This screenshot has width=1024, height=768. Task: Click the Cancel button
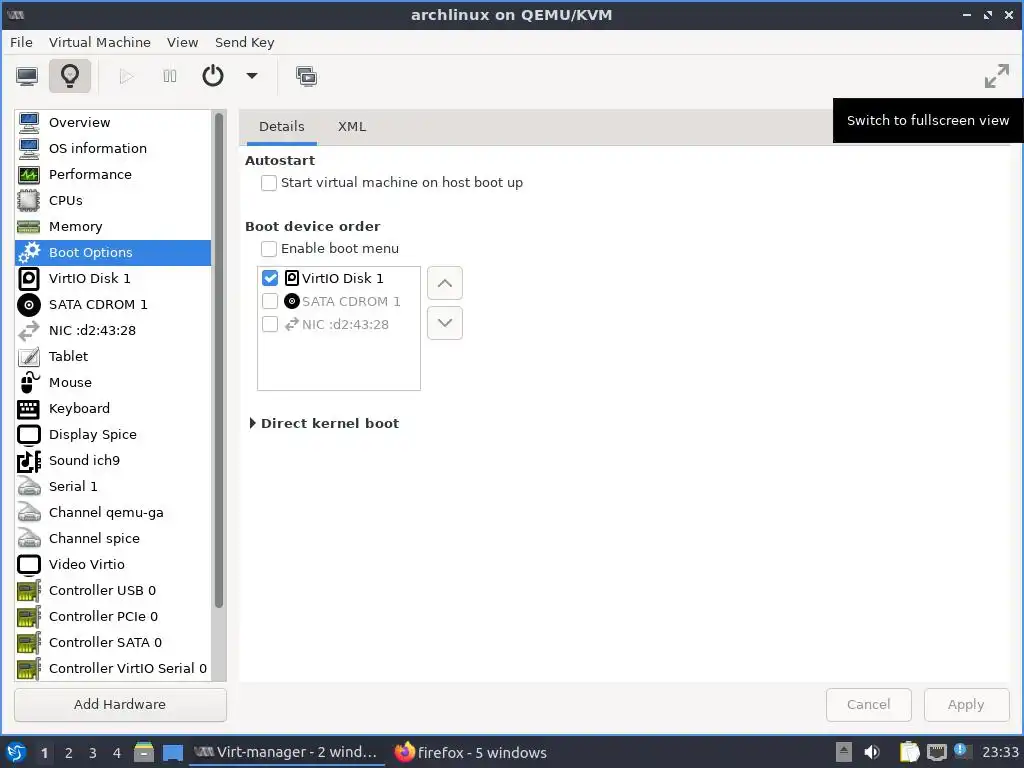coord(869,705)
